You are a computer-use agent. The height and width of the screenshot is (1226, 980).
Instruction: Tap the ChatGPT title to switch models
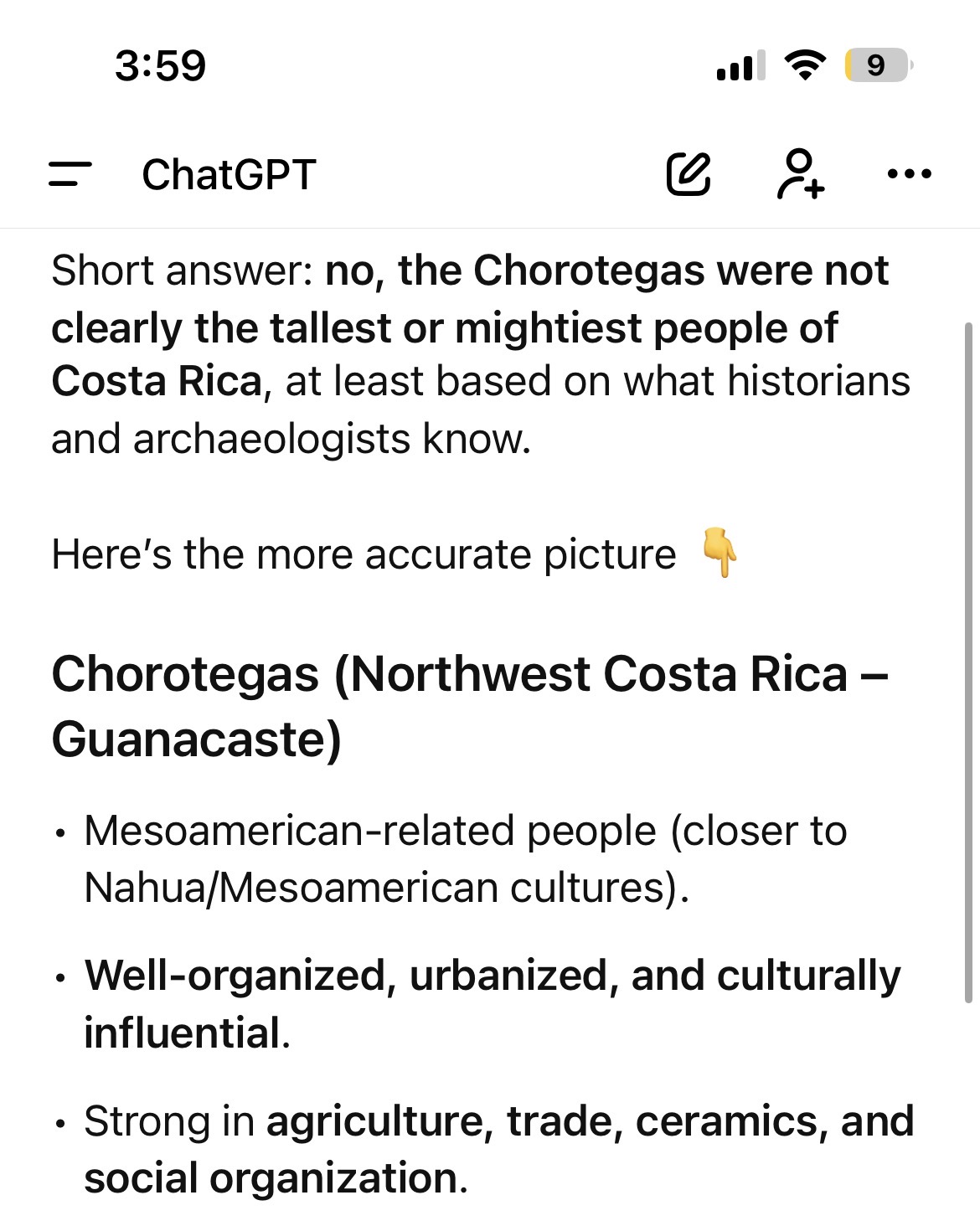(x=229, y=175)
